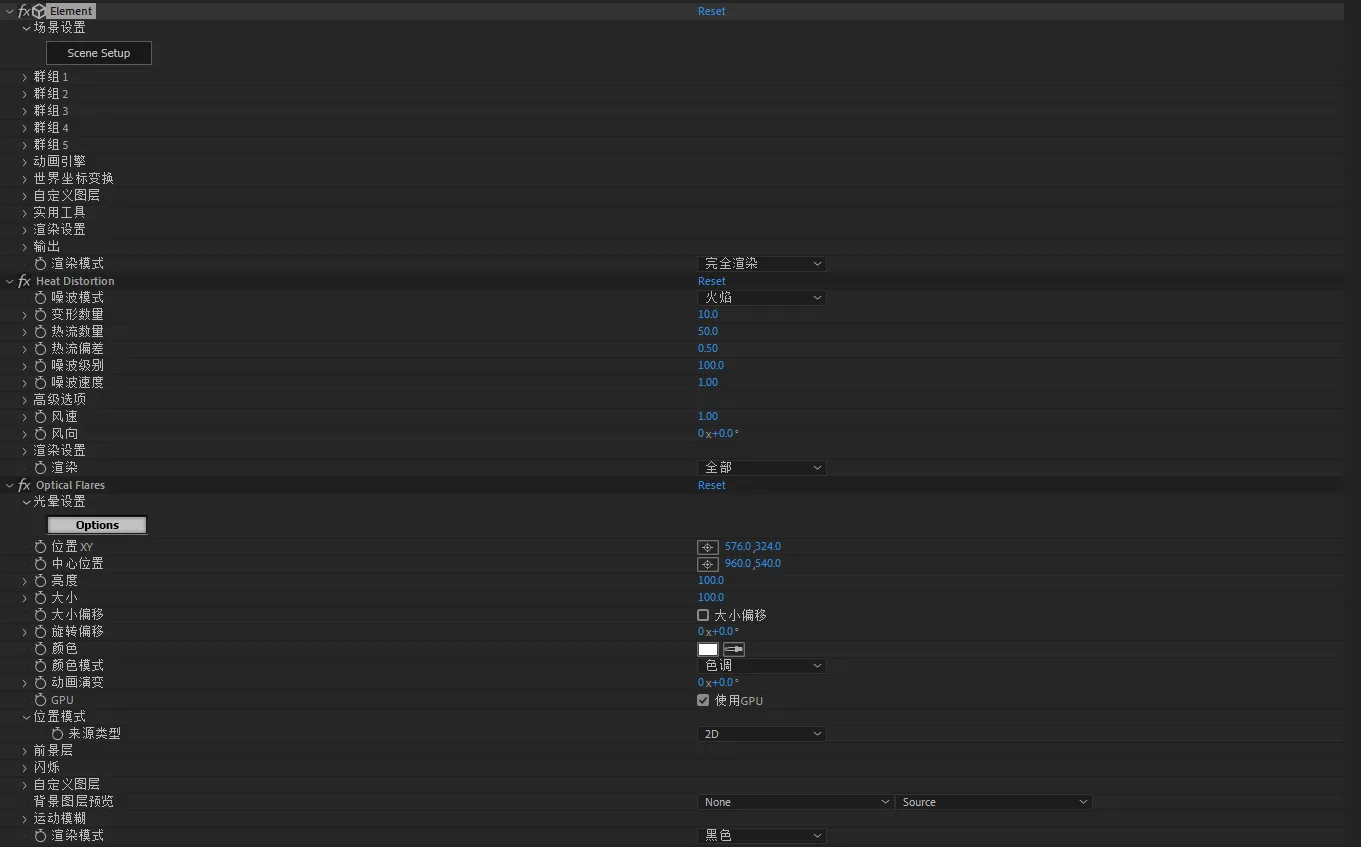Image resolution: width=1361 pixels, height=847 pixels.
Task: Expand the 闪烁 section
Action: click(25, 767)
